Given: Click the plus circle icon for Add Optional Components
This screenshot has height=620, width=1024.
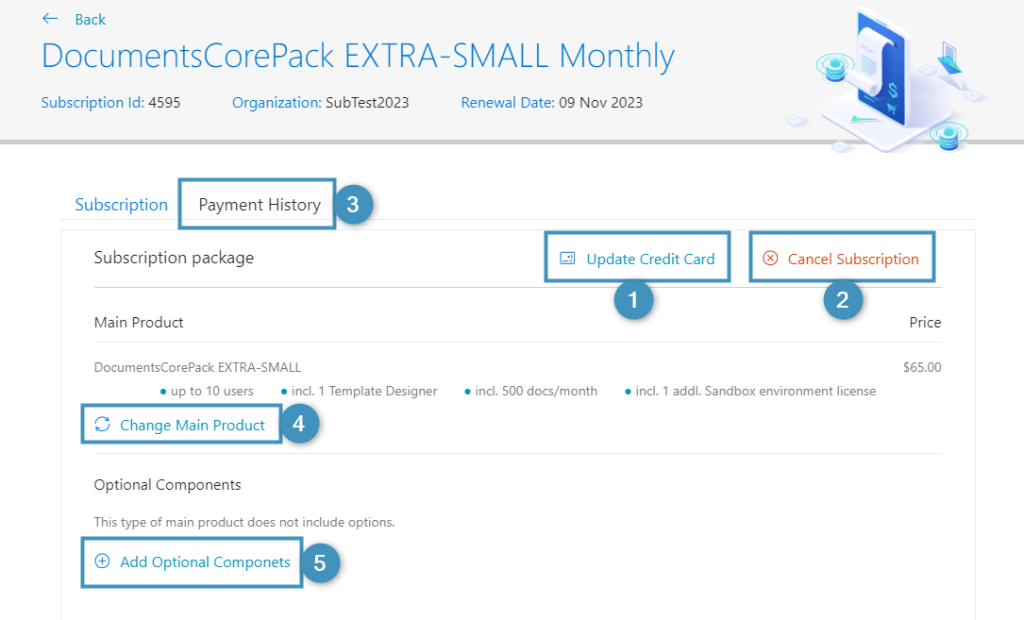Looking at the screenshot, I should click(x=103, y=561).
